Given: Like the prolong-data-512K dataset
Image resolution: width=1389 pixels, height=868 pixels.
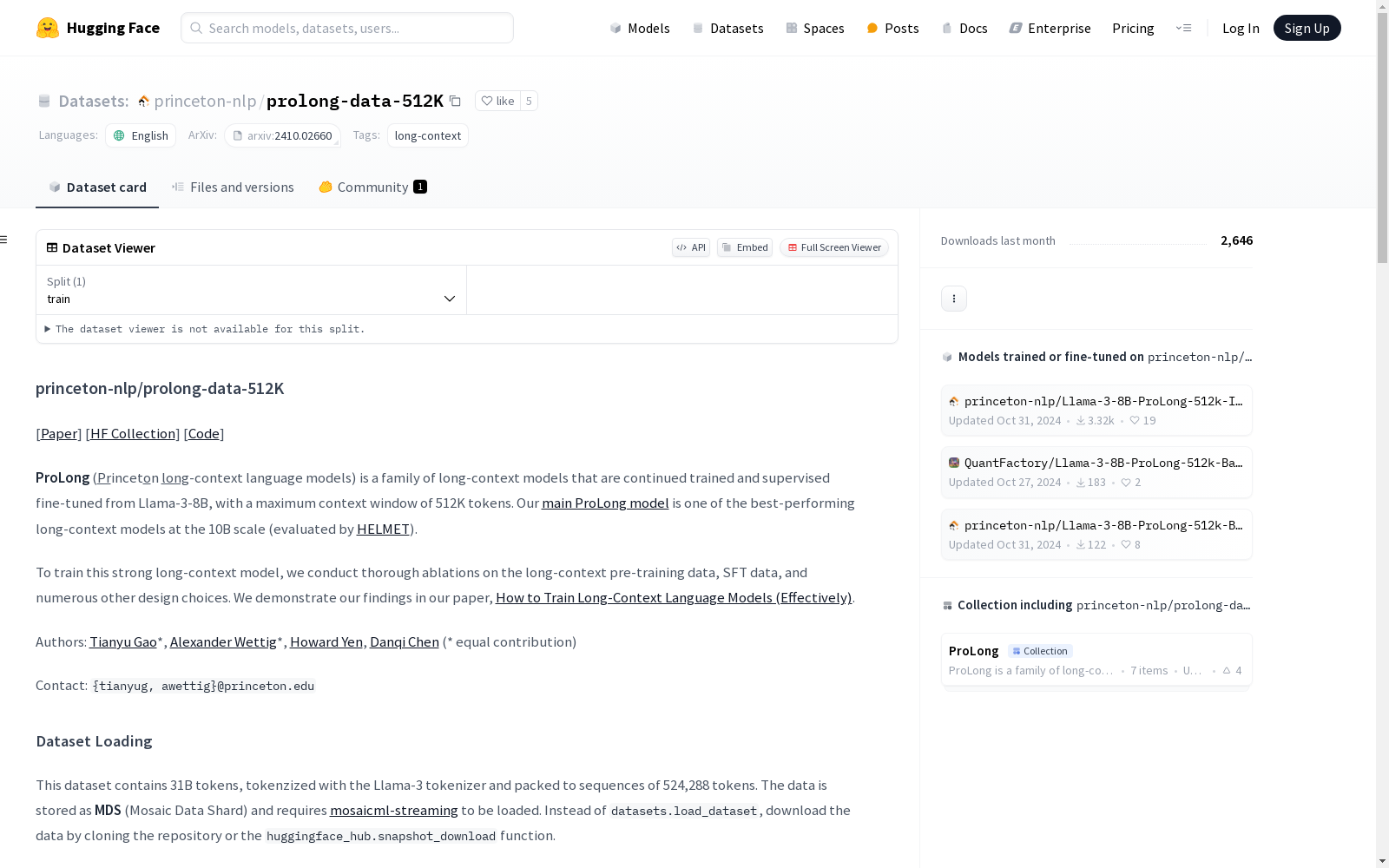Looking at the screenshot, I should pos(498,101).
